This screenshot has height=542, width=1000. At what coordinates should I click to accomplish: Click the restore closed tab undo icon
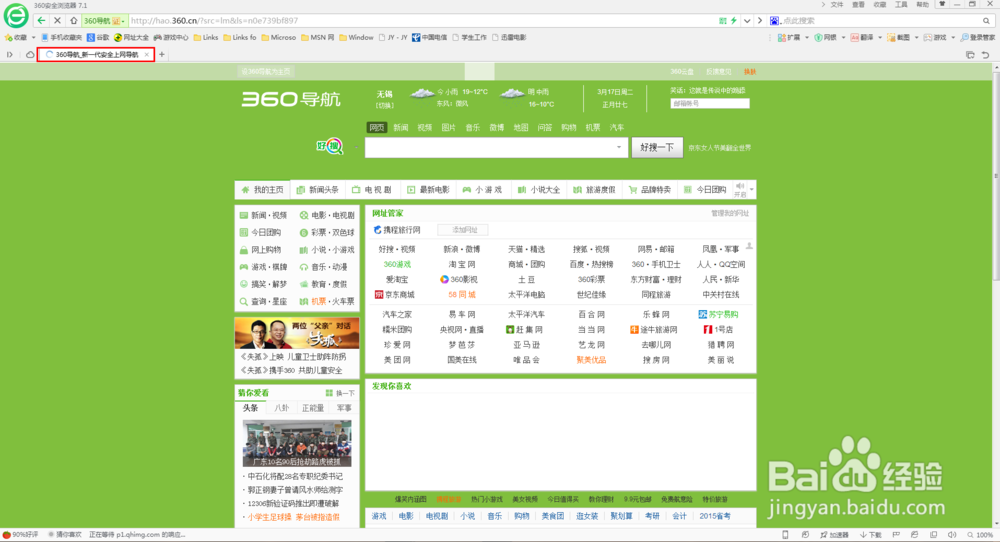pyautogui.click(x=986, y=55)
